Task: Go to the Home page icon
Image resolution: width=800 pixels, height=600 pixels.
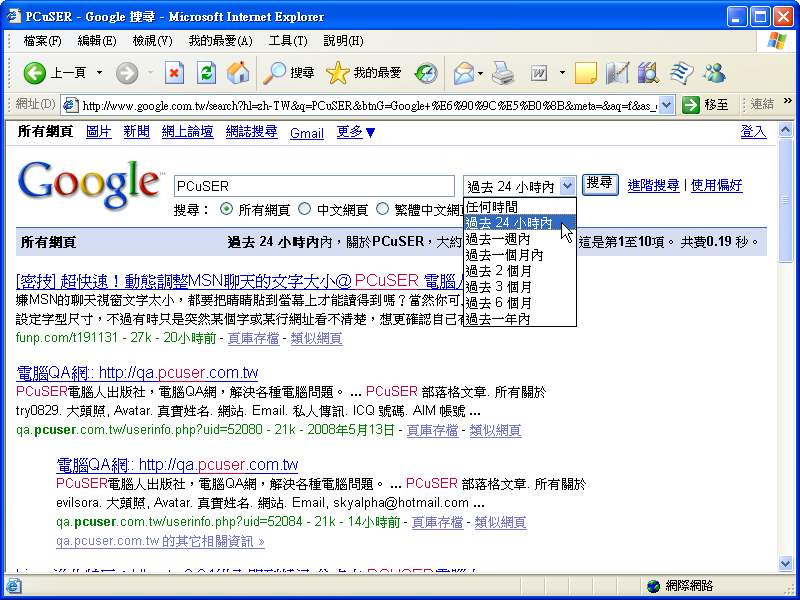Action: tap(238, 73)
